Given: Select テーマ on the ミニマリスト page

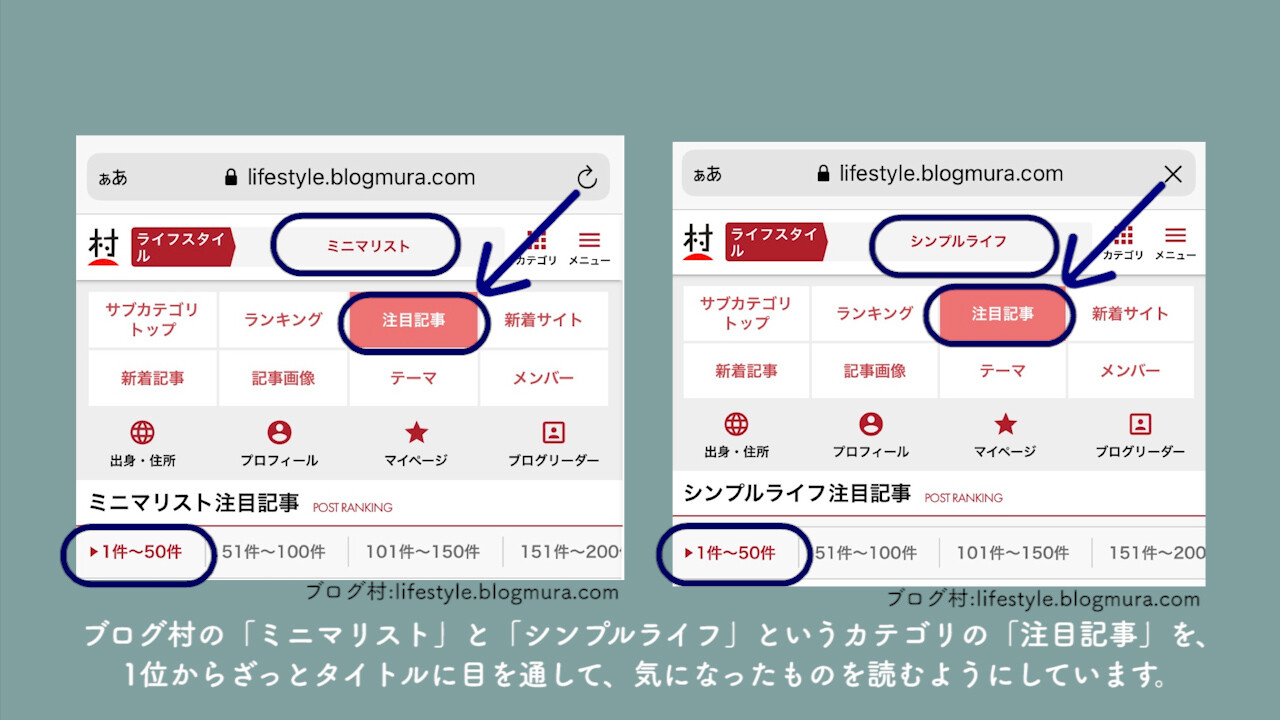Looking at the screenshot, I should [414, 378].
